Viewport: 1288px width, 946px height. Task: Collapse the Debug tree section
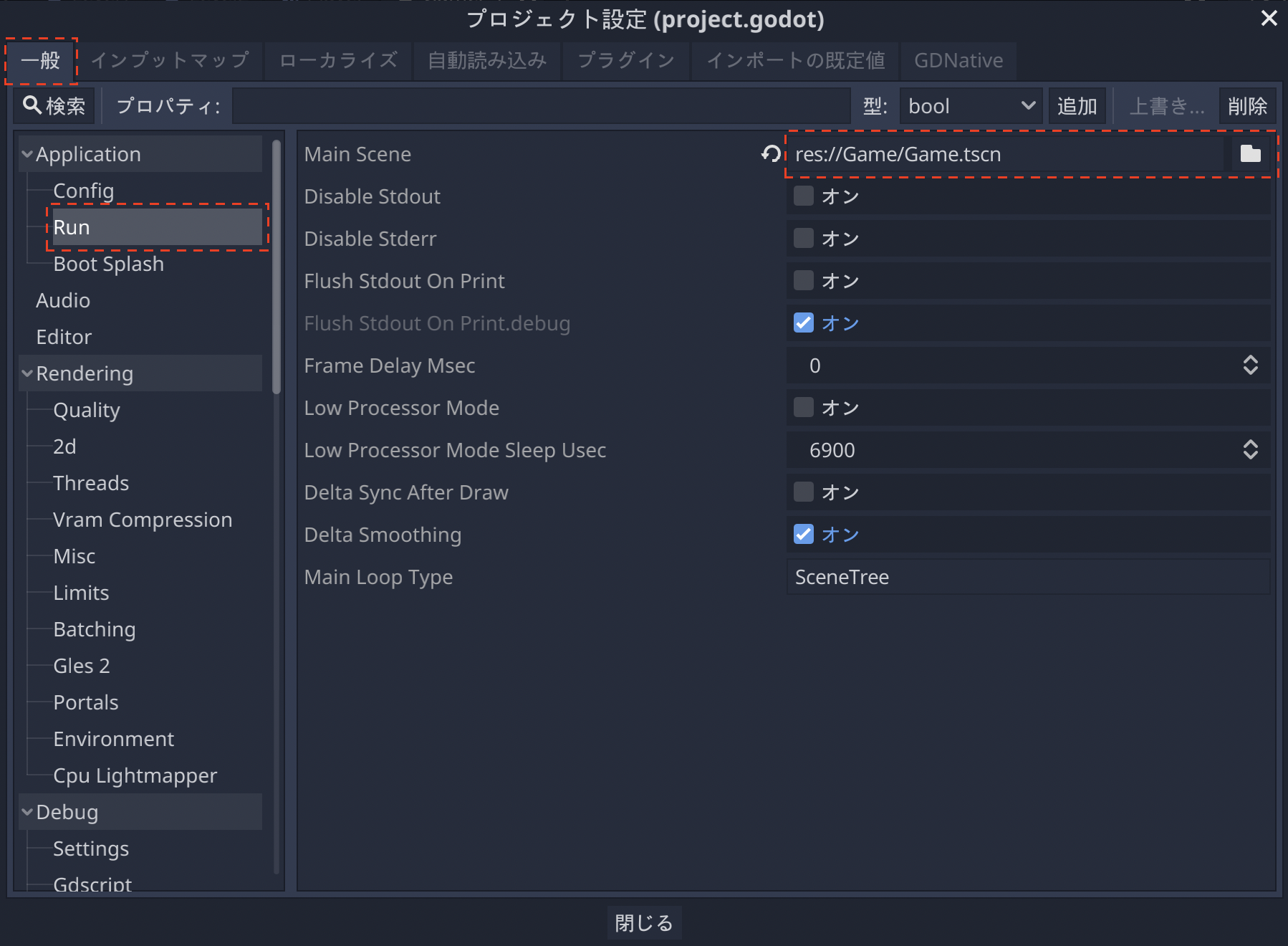[x=27, y=812]
